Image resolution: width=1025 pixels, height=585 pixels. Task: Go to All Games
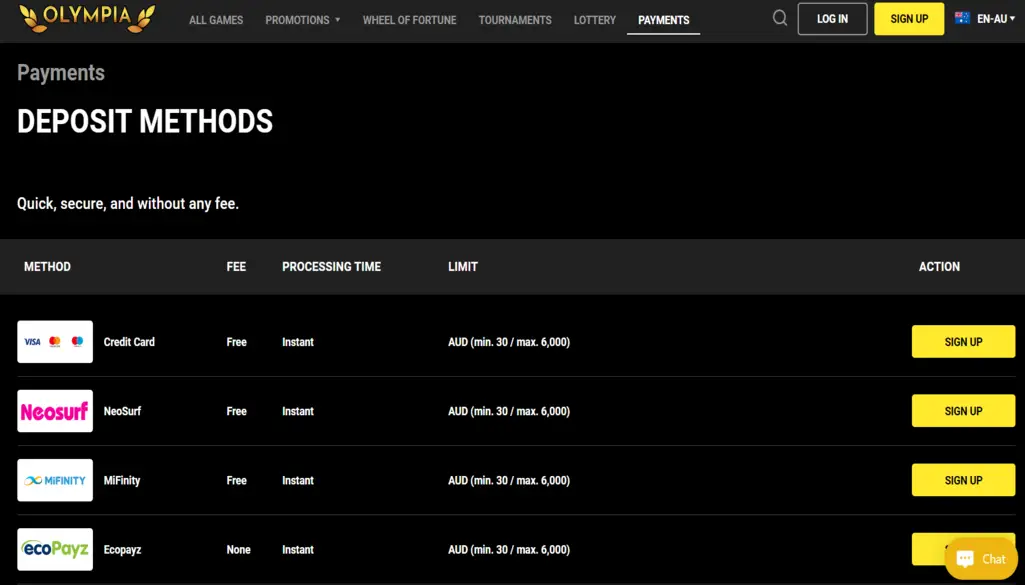(x=216, y=20)
